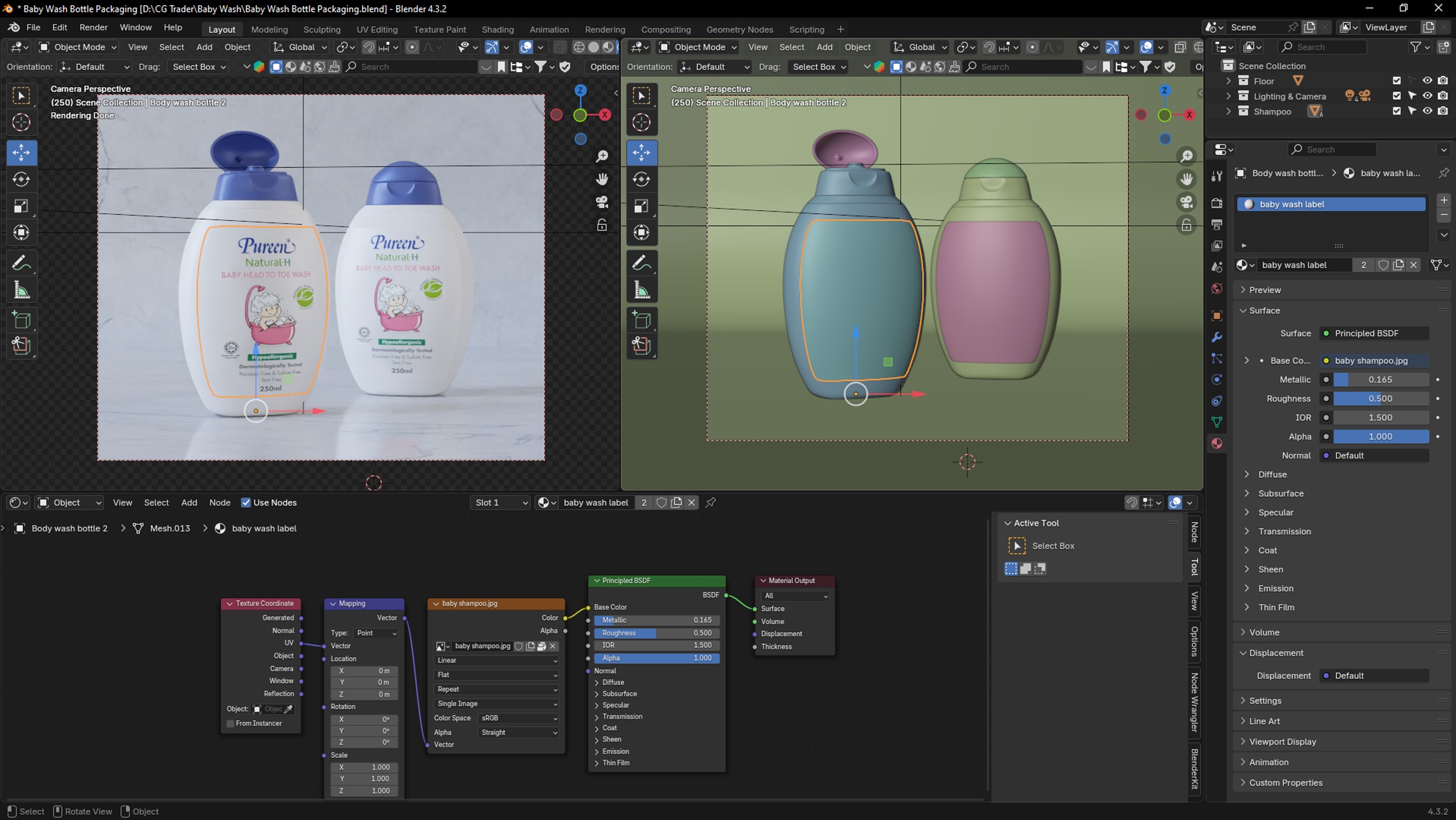Open the Node Wrangler sidebar tab

[1195, 702]
